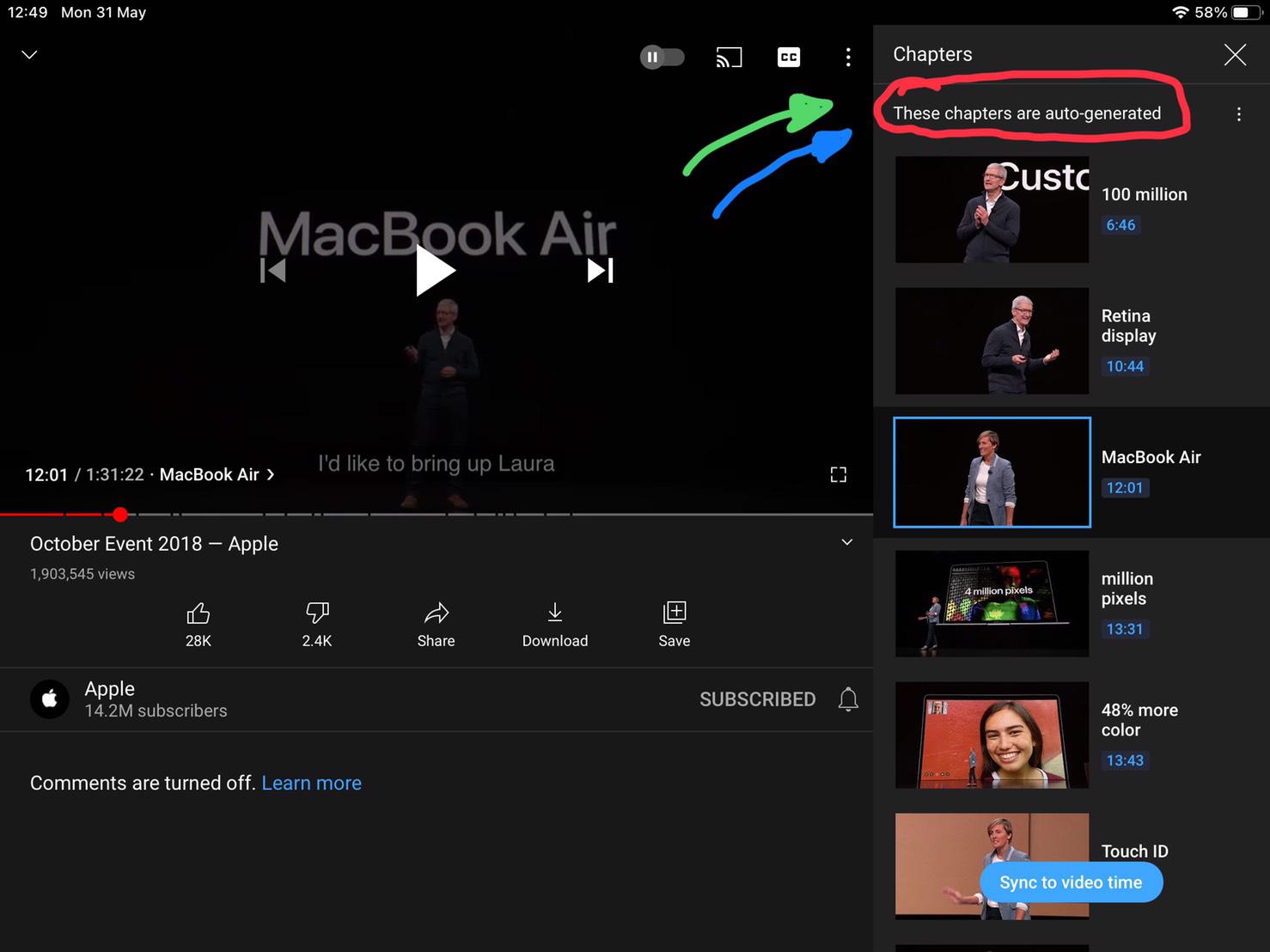The image size is (1270, 952).
Task: Save video to playlist
Action: pos(675,625)
